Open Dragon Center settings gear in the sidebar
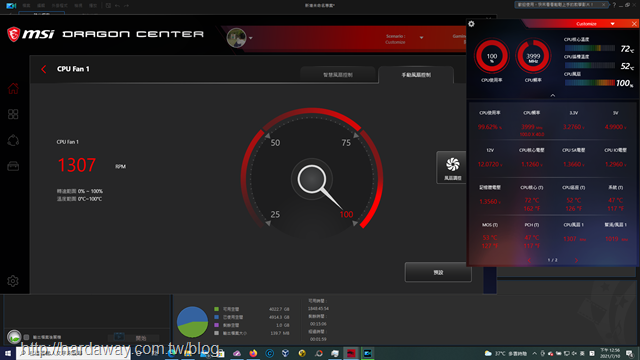 (13, 281)
